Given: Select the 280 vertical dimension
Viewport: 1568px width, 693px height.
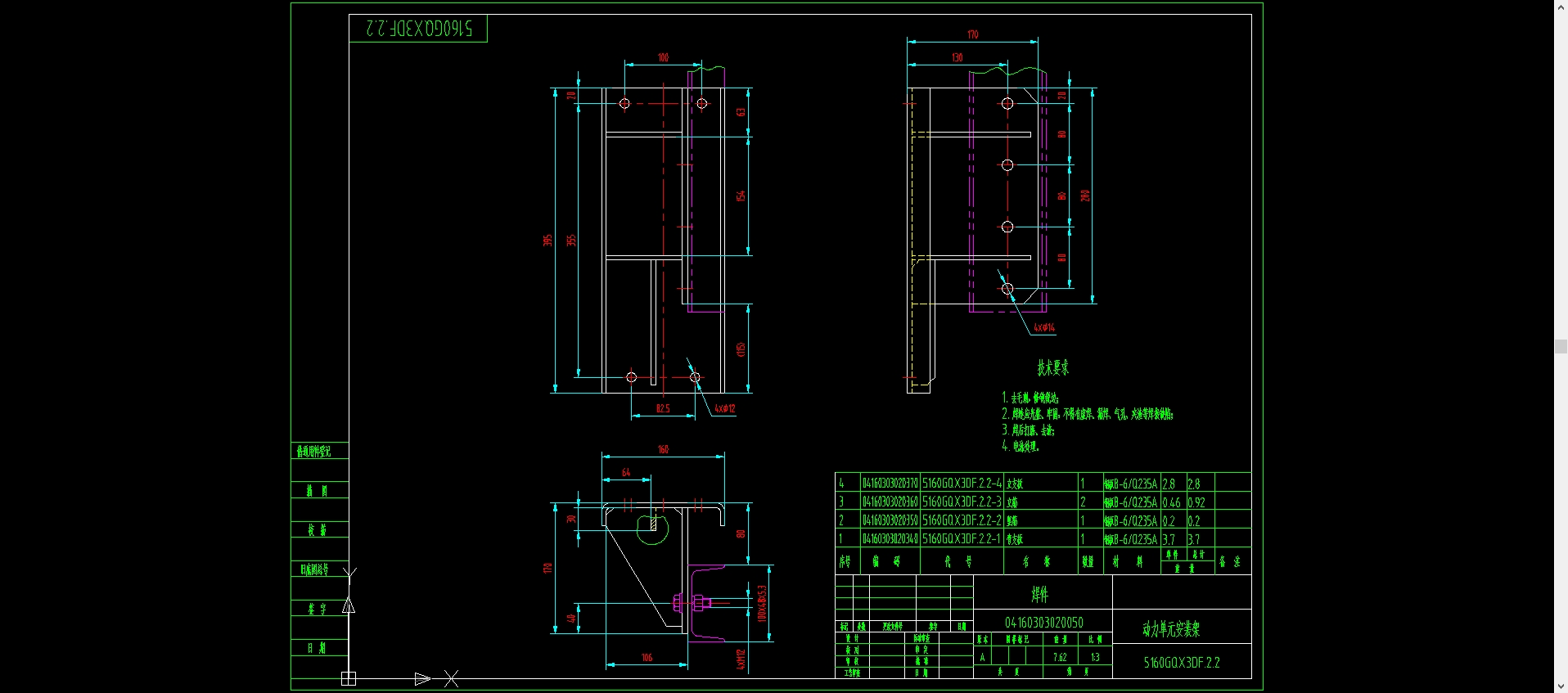Looking at the screenshot, I should pyautogui.click(x=1085, y=196).
